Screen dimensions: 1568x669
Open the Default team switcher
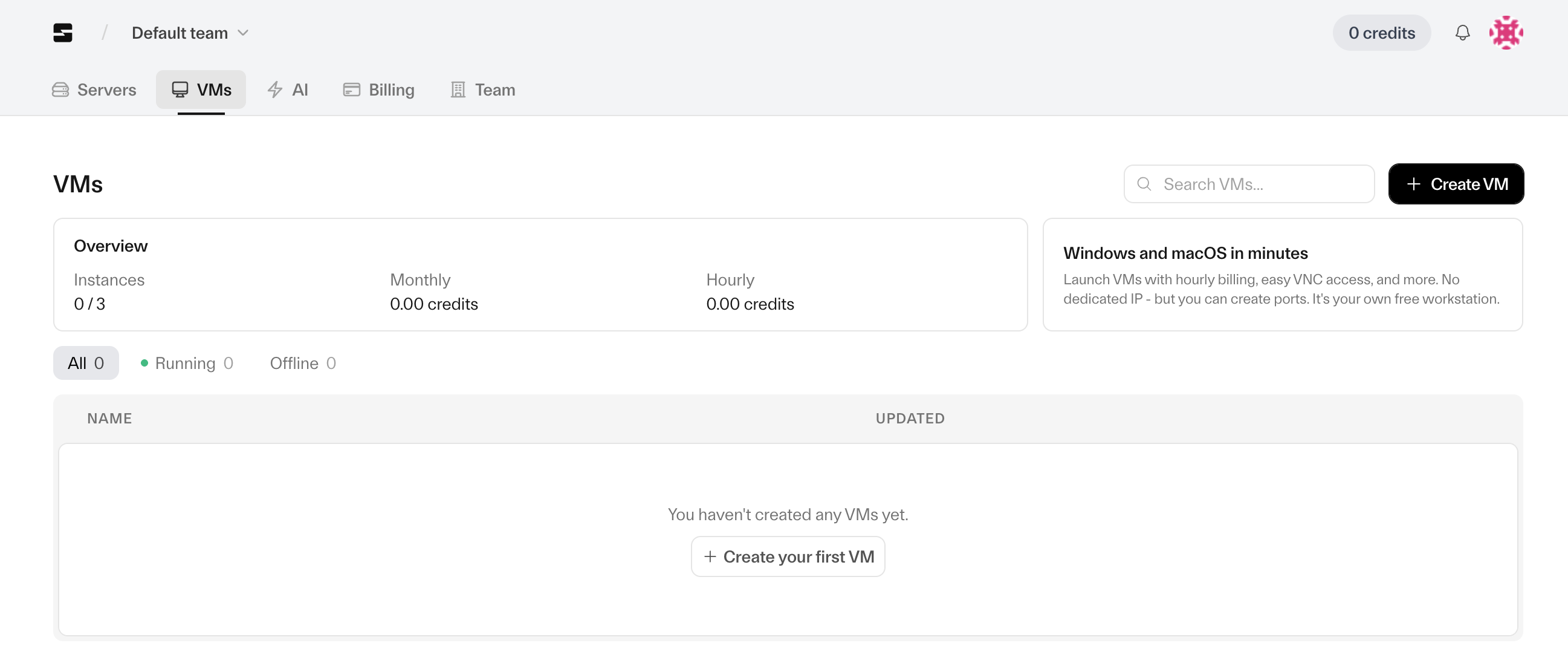coord(180,33)
